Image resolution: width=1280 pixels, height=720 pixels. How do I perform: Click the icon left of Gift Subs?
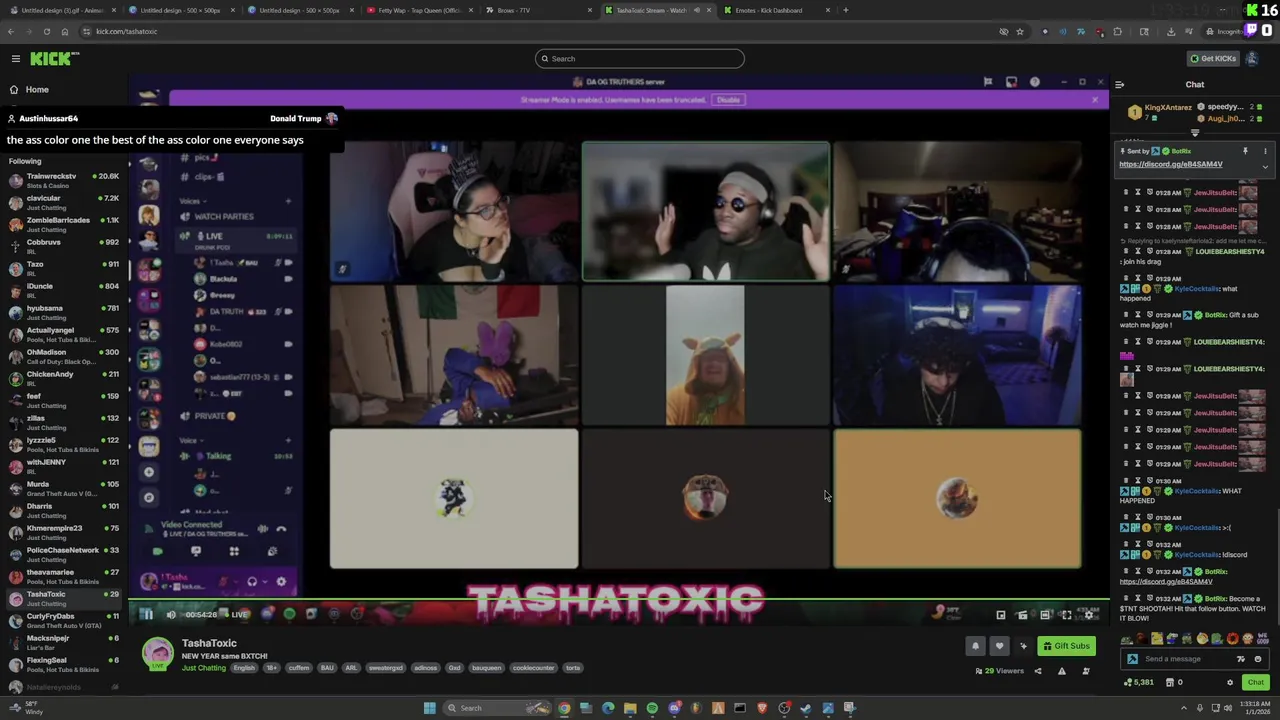(1023, 646)
